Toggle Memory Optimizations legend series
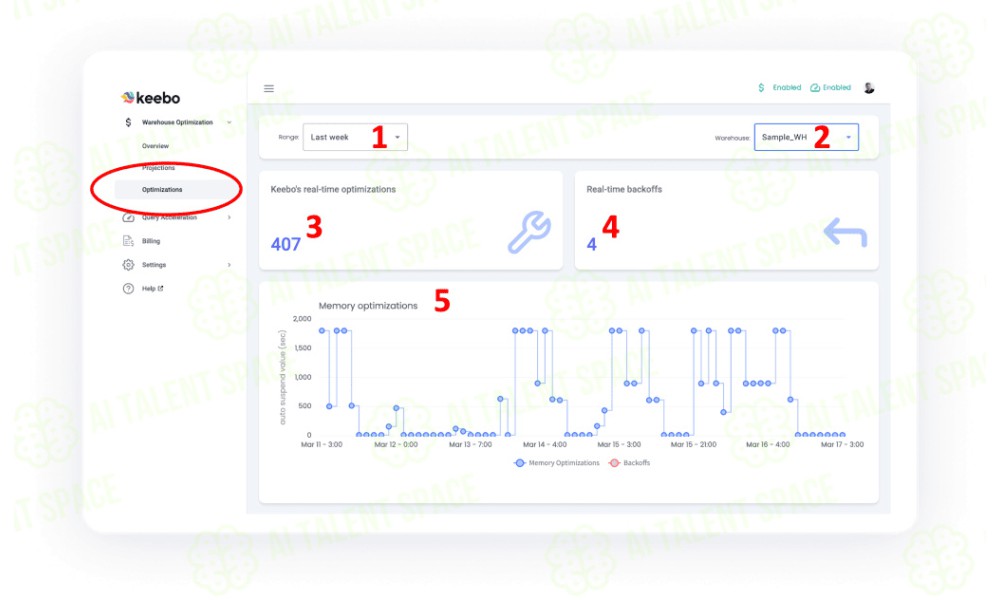 pos(556,463)
